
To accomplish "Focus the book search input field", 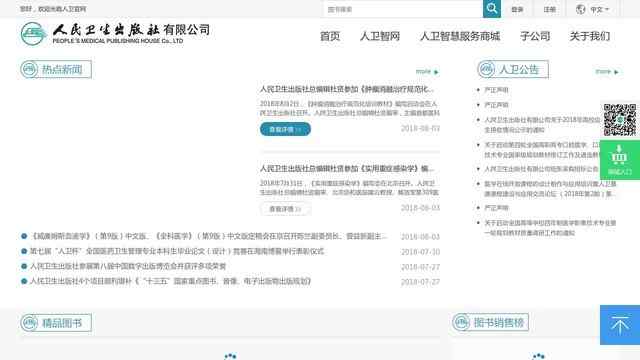I will [403, 9].
